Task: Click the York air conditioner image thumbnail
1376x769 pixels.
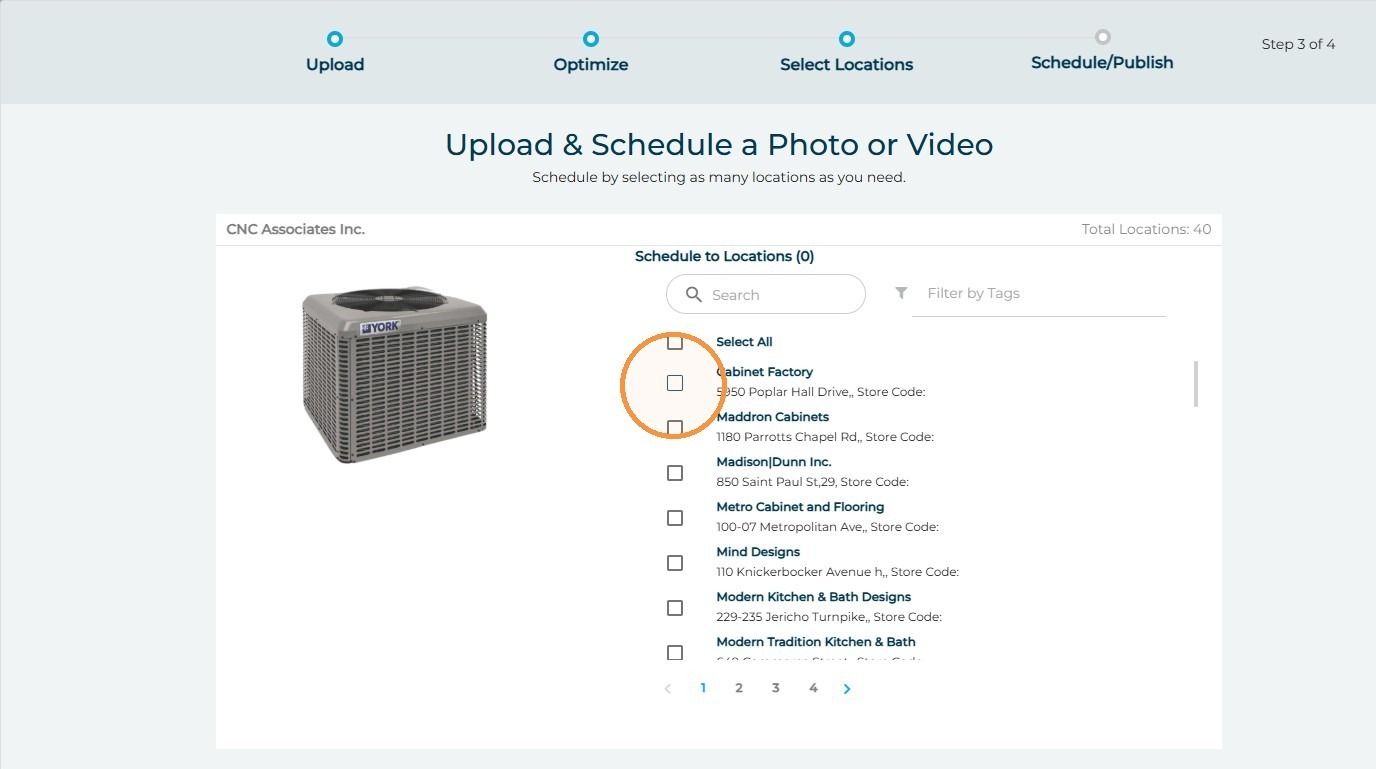Action: pos(395,375)
